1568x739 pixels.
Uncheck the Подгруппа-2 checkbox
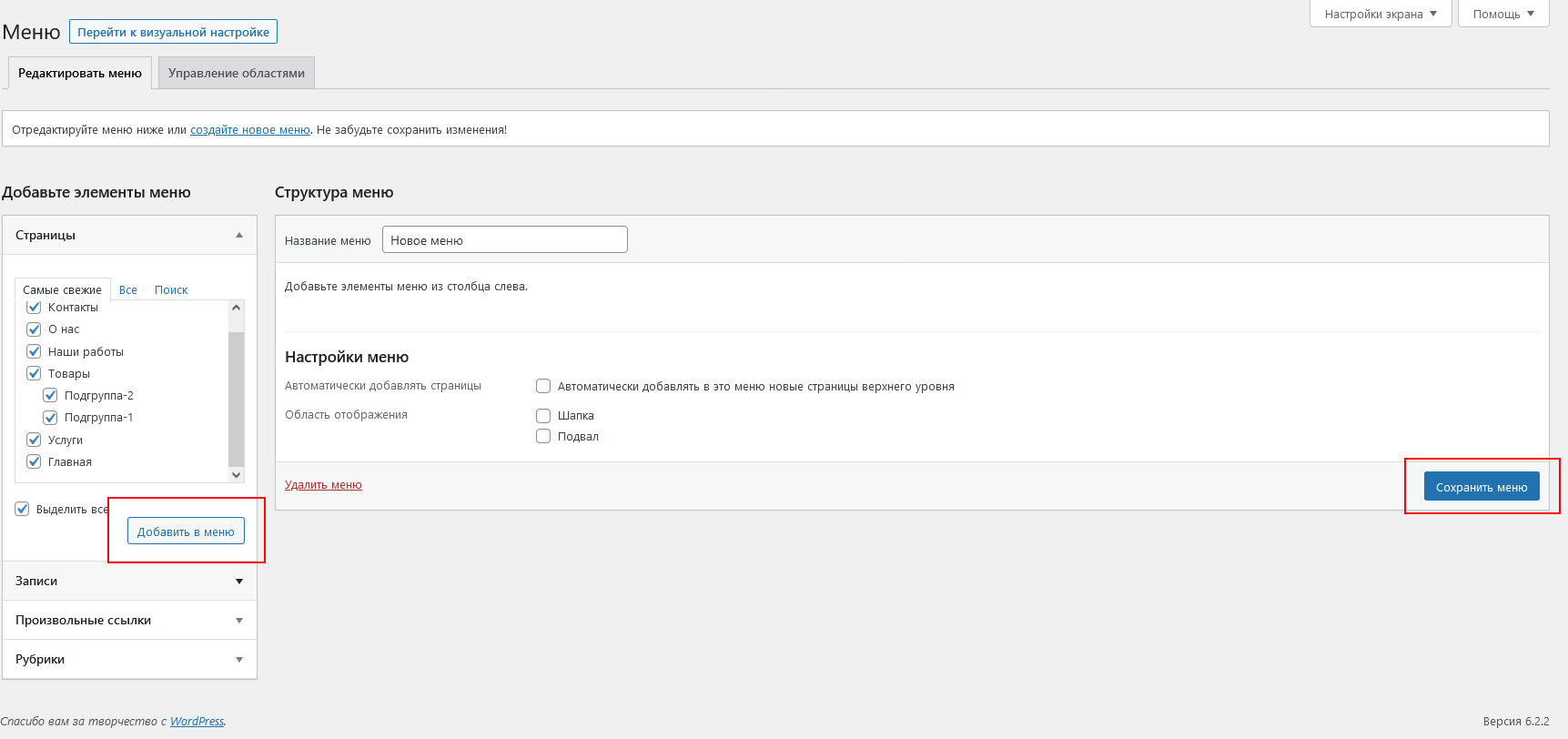tap(50, 395)
